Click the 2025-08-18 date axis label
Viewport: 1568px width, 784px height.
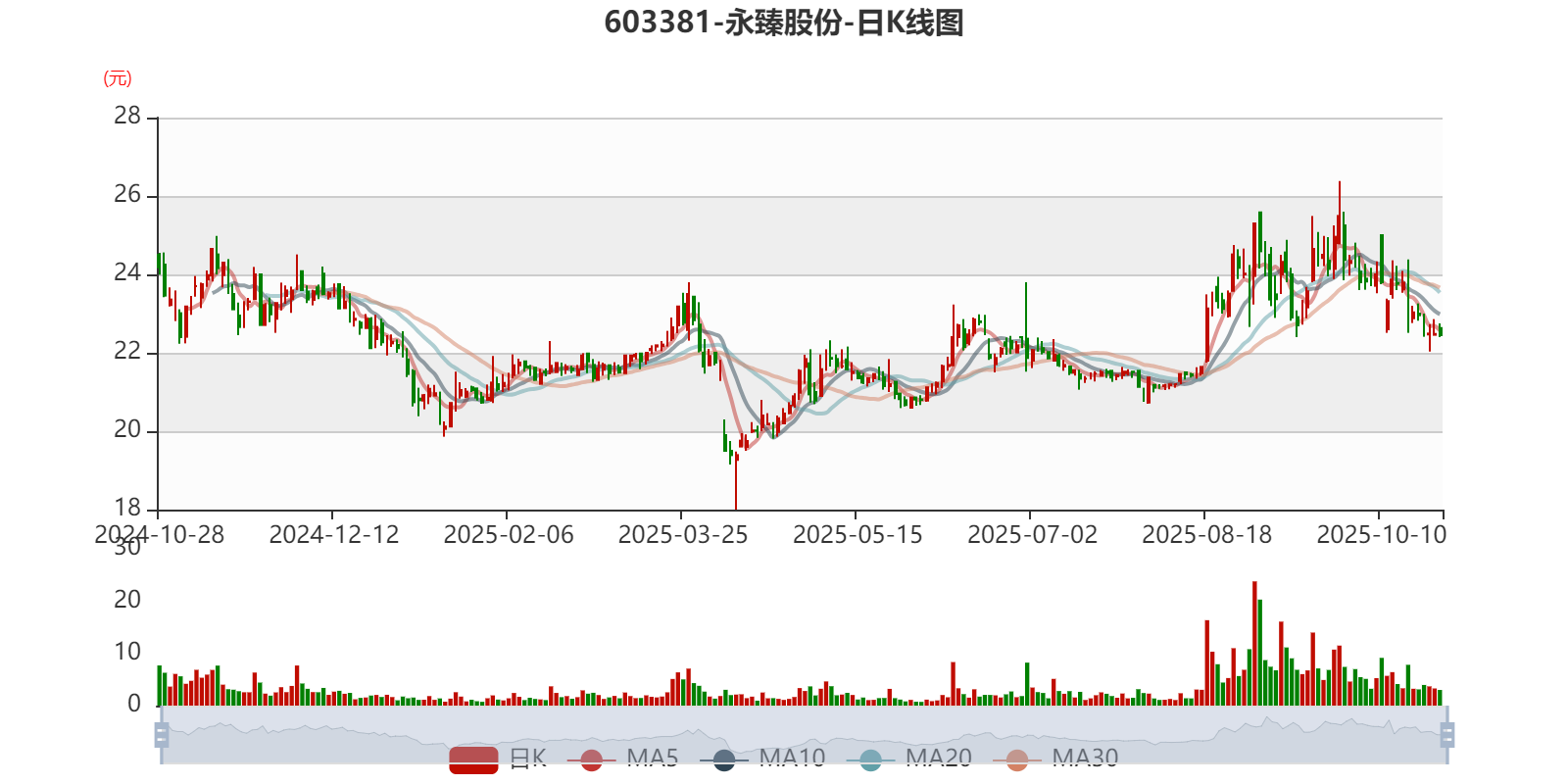tap(1206, 535)
